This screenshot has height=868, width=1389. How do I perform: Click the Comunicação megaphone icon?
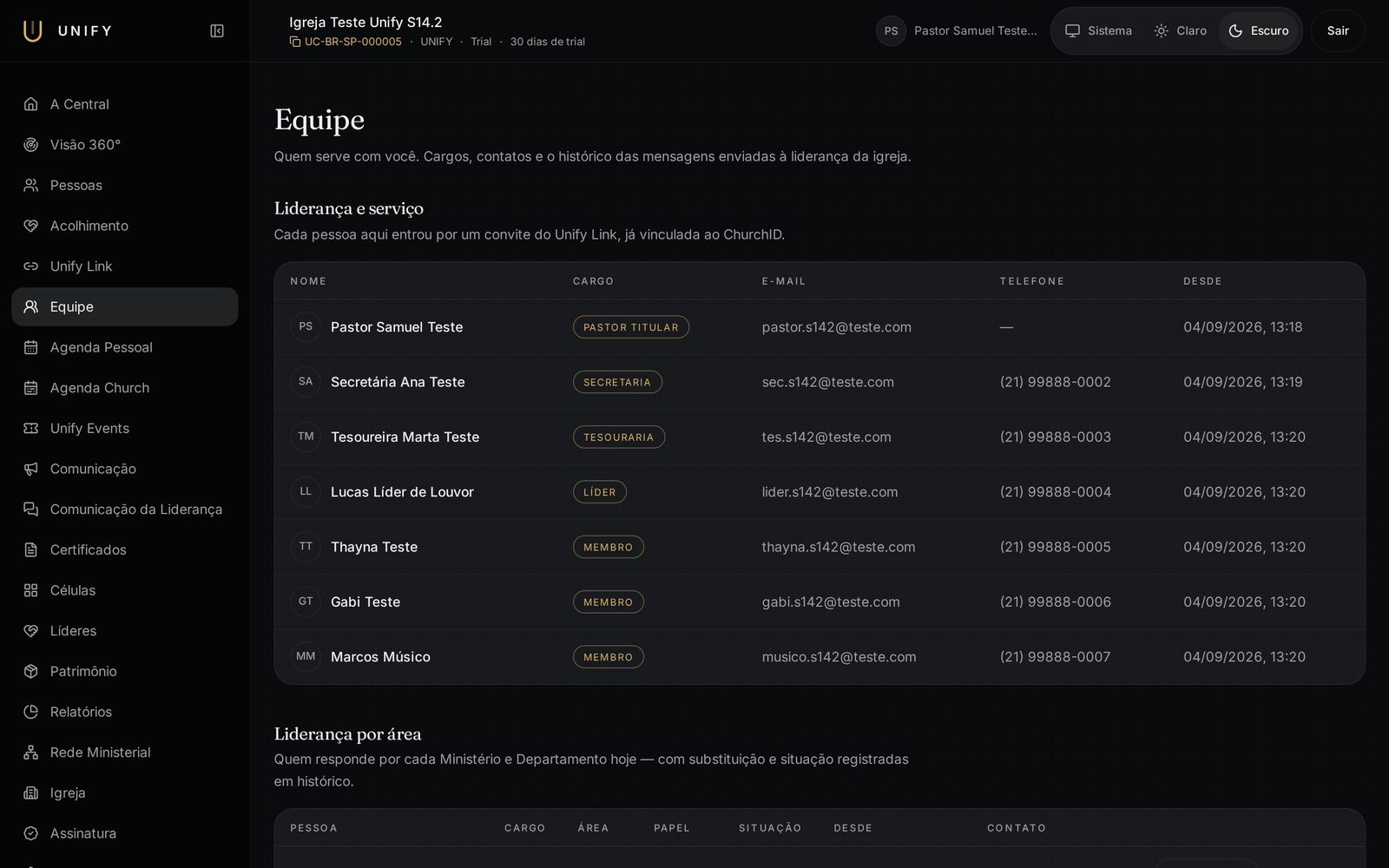31,469
